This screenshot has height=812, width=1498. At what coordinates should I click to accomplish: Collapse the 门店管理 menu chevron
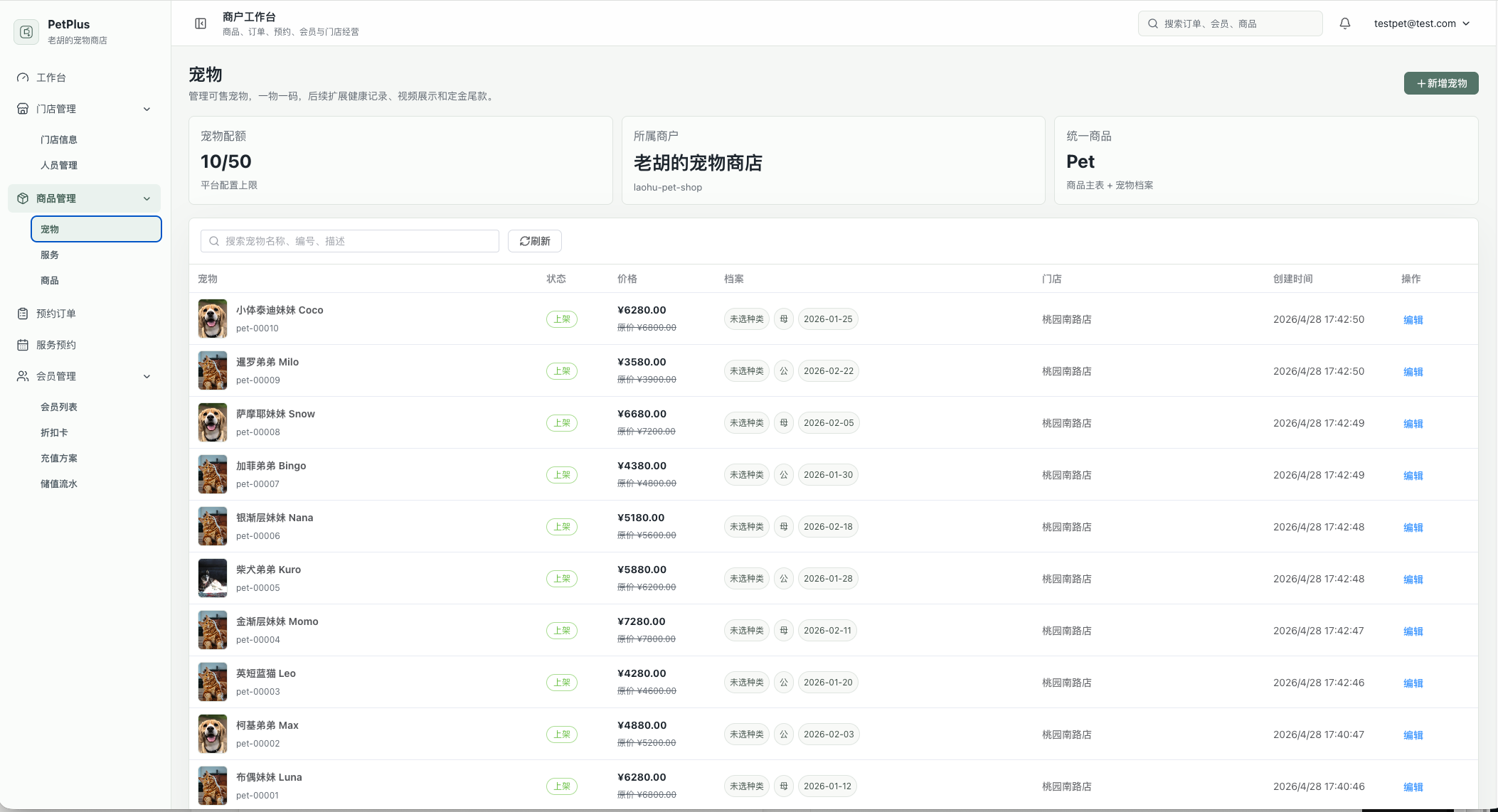tap(147, 109)
